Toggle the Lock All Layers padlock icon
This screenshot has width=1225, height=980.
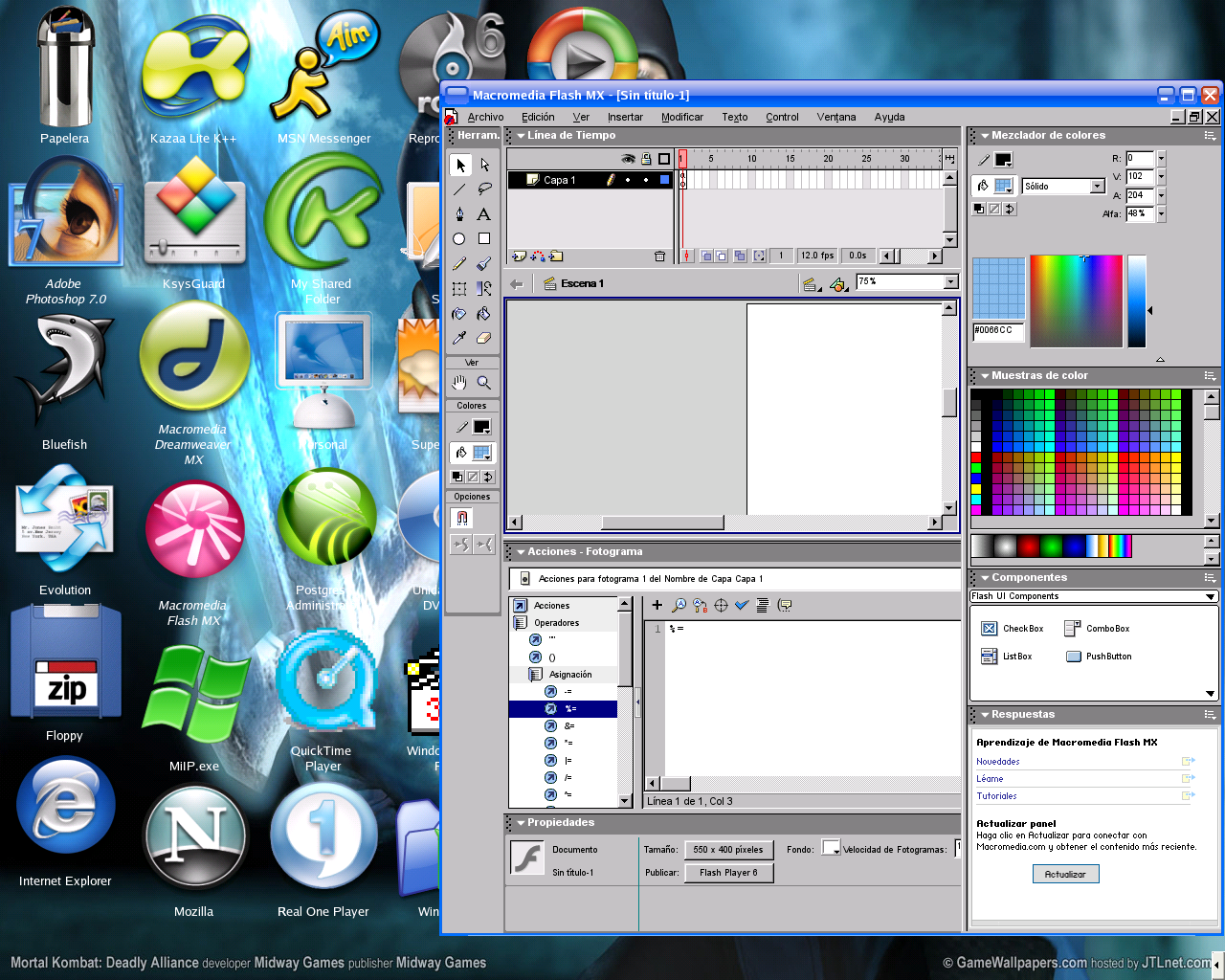[x=646, y=159]
